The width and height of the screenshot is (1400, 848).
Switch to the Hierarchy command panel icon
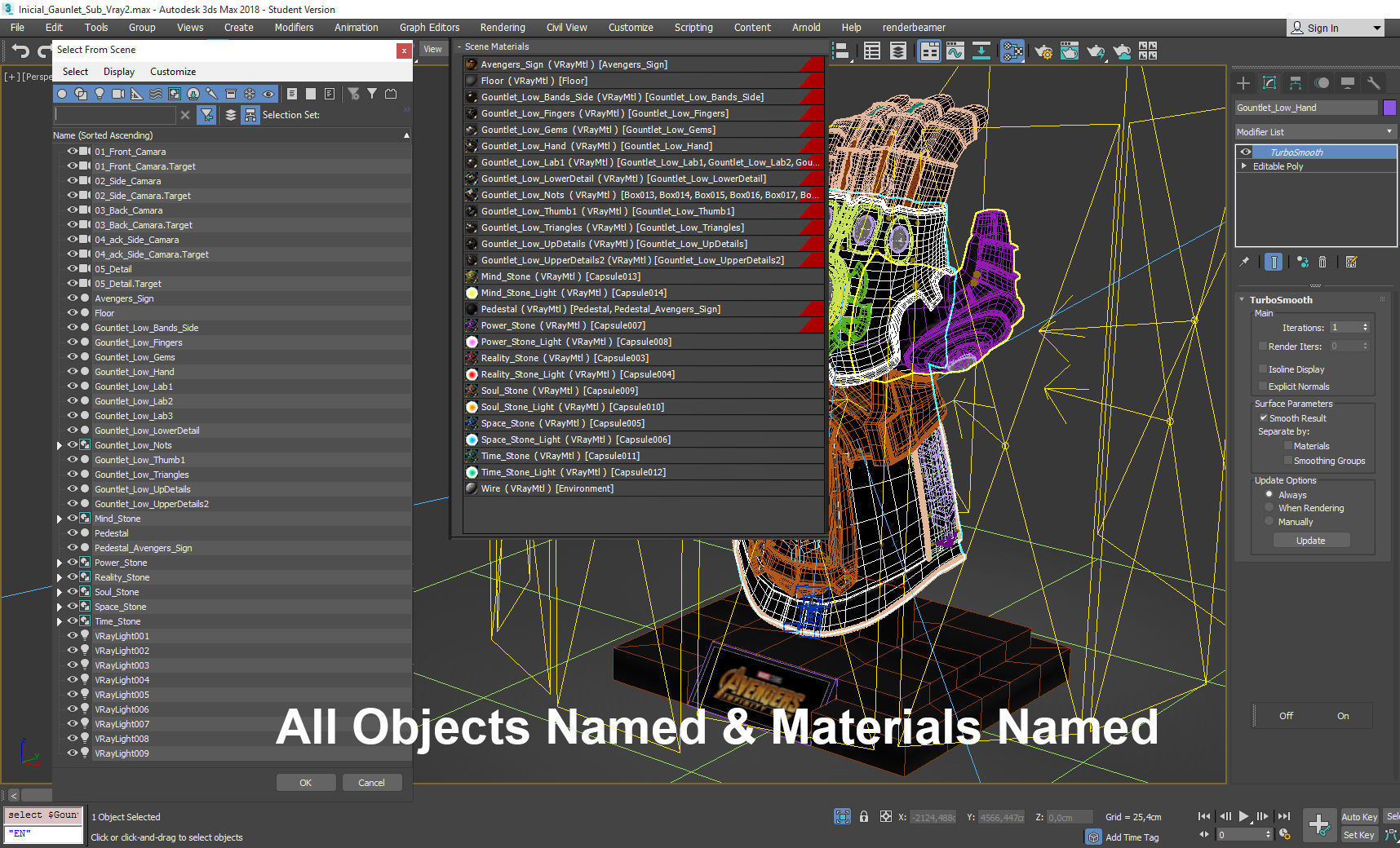tap(1296, 82)
